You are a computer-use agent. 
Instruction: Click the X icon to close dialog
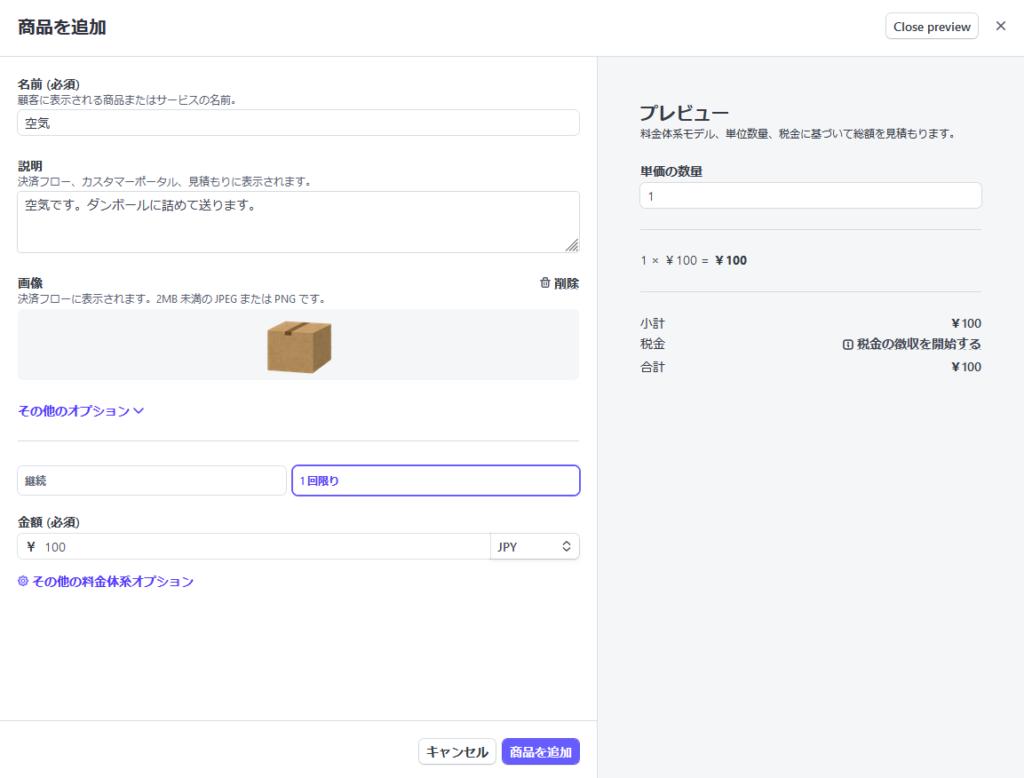click(1000, 26)
